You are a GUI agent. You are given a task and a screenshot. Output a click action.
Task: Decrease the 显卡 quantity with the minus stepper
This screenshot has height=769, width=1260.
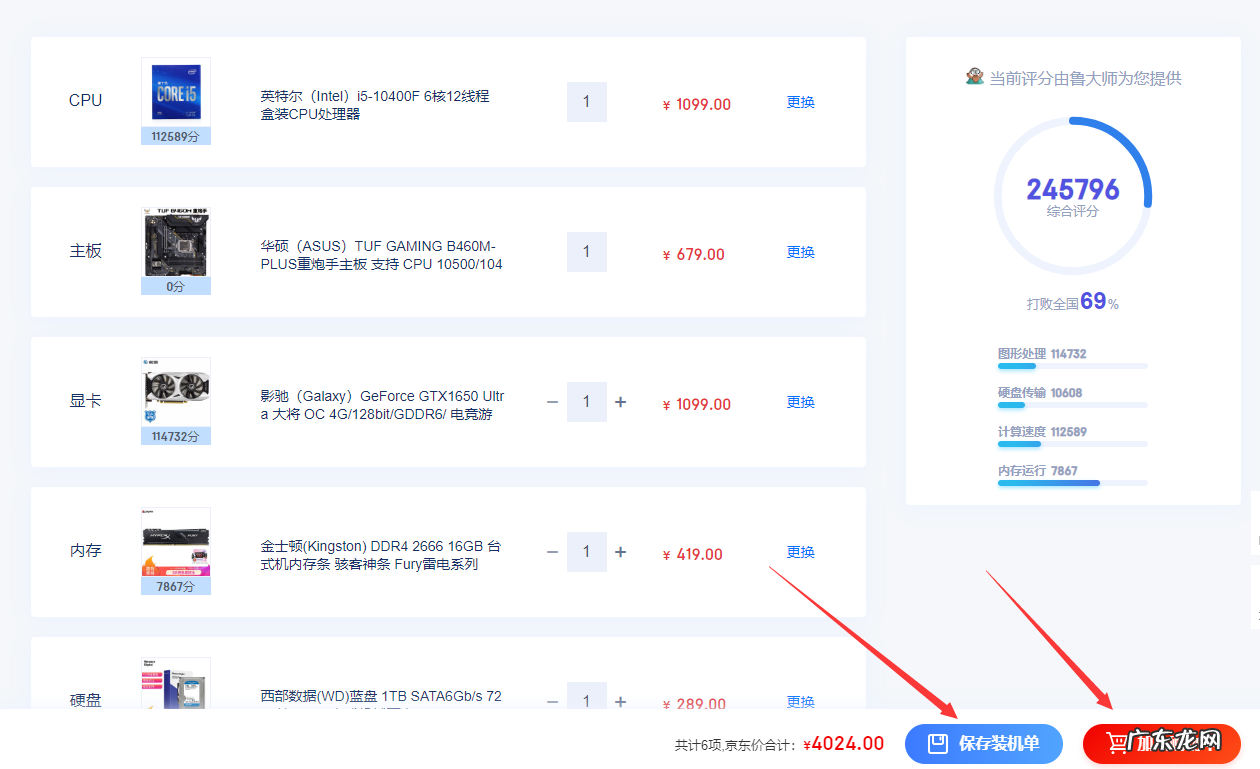(x=551, y=401)
